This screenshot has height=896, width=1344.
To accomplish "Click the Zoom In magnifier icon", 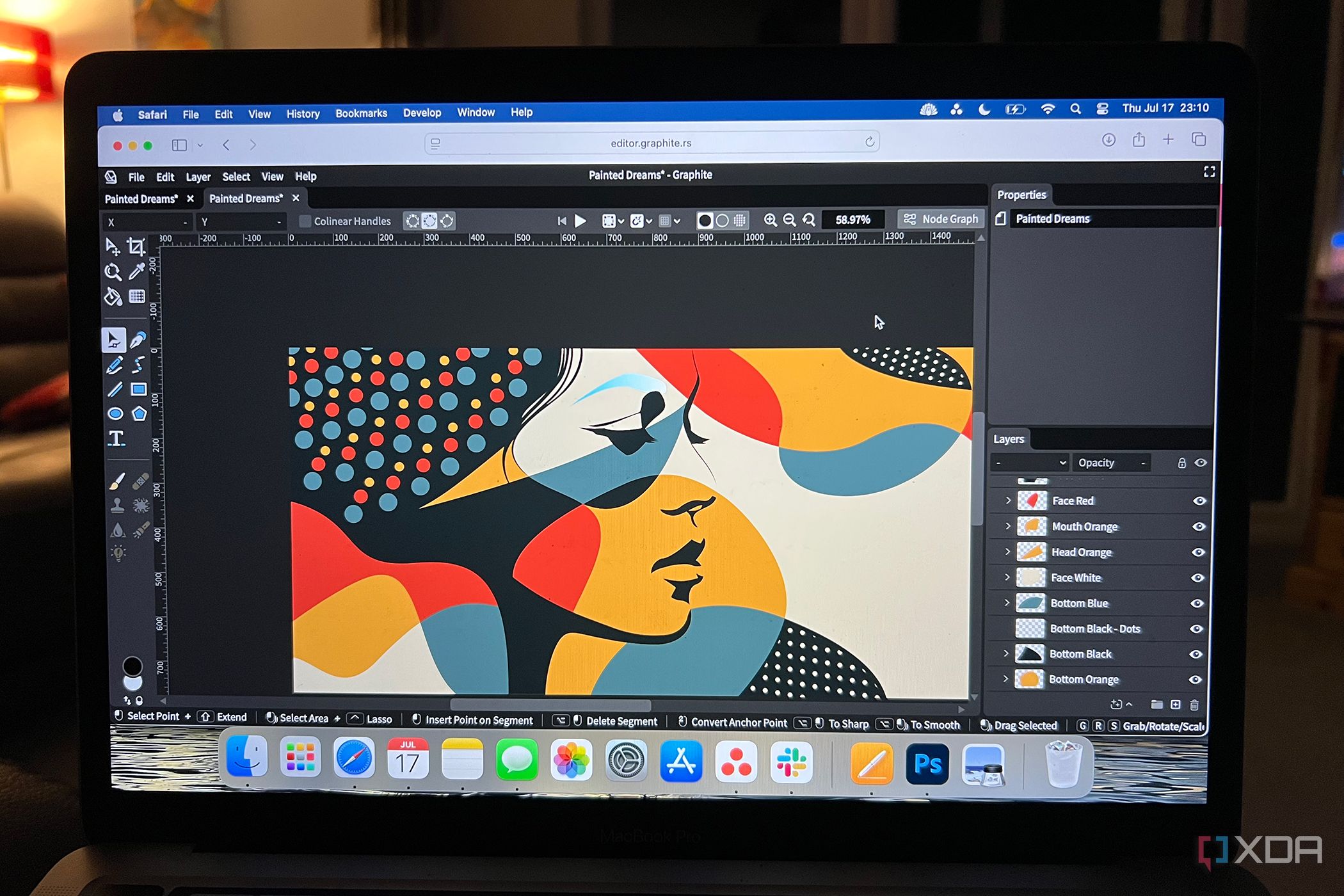I will coord(771,220).
